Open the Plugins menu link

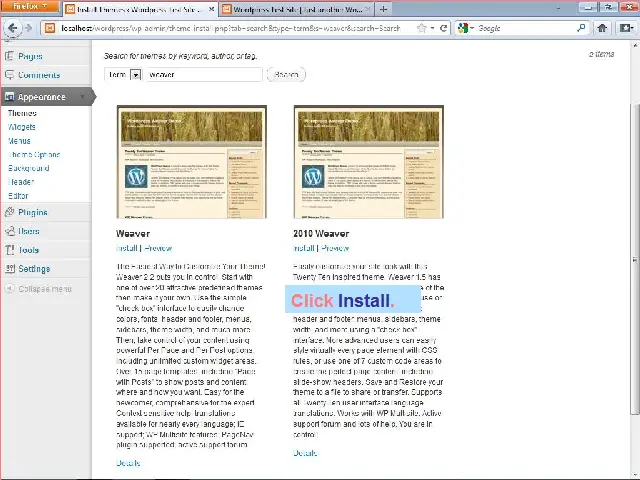tap(33, 212)
